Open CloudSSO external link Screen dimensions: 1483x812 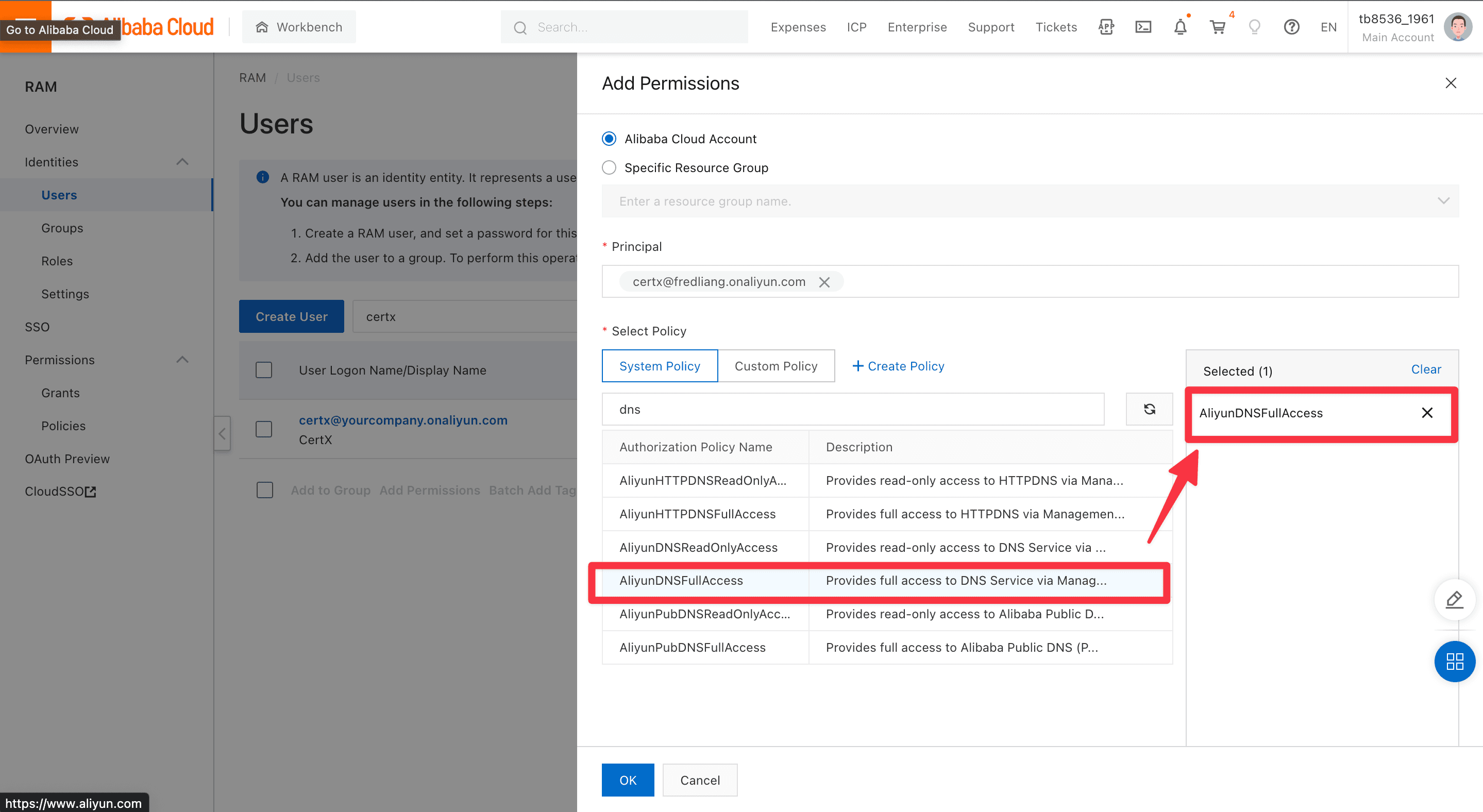click(x=60, y=492)
